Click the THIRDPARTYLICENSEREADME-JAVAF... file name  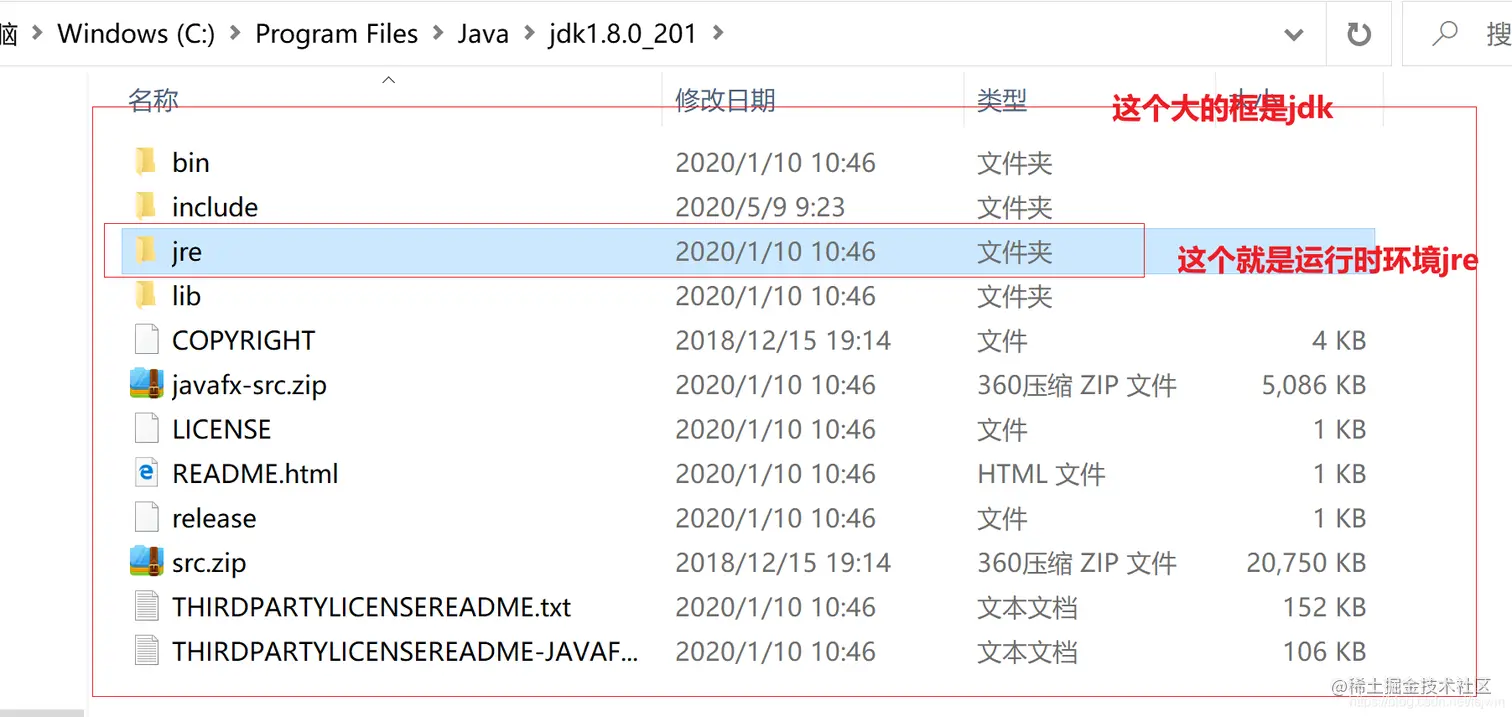pos(405,651)
